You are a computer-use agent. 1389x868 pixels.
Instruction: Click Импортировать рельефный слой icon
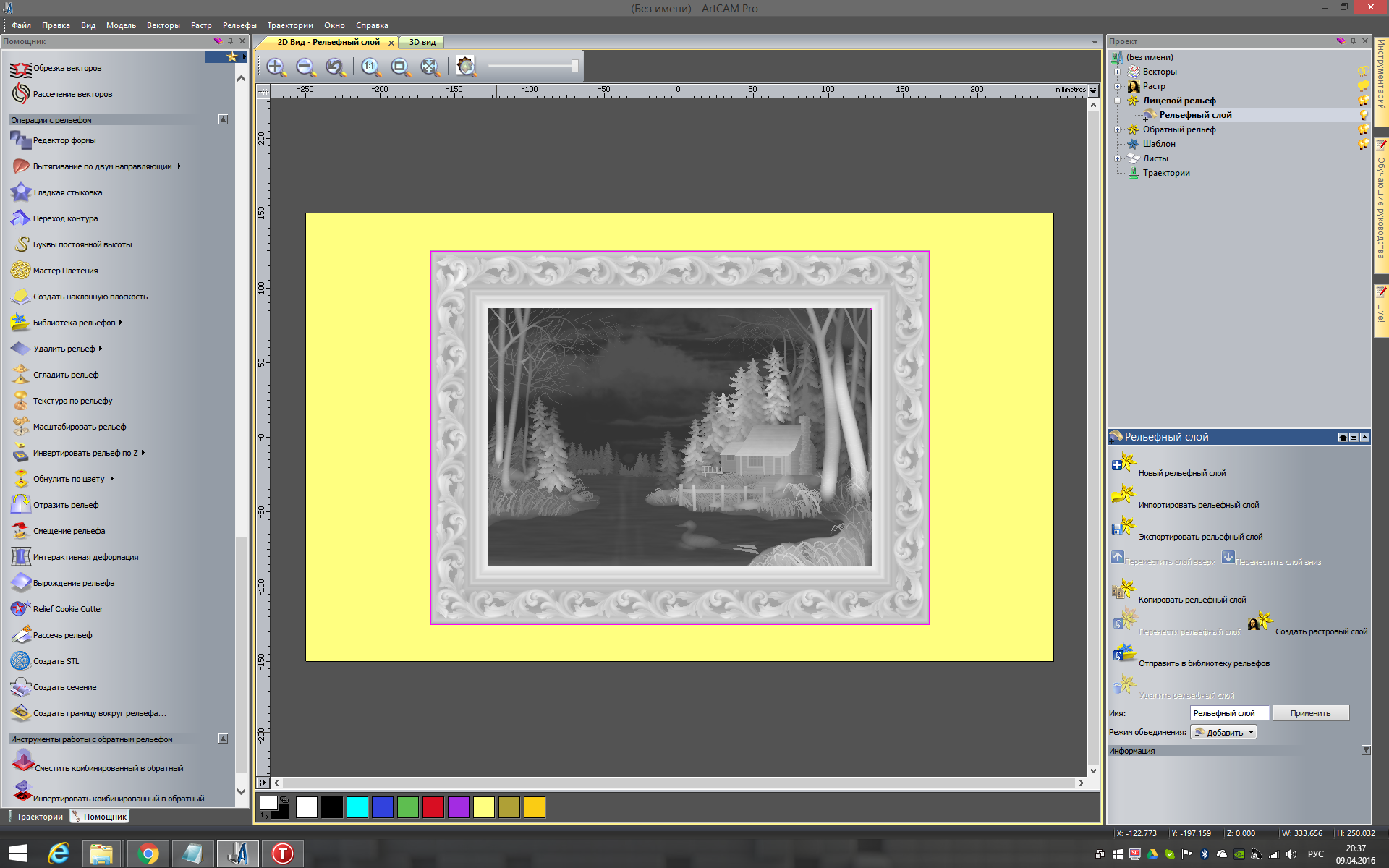coord(1123,495)
